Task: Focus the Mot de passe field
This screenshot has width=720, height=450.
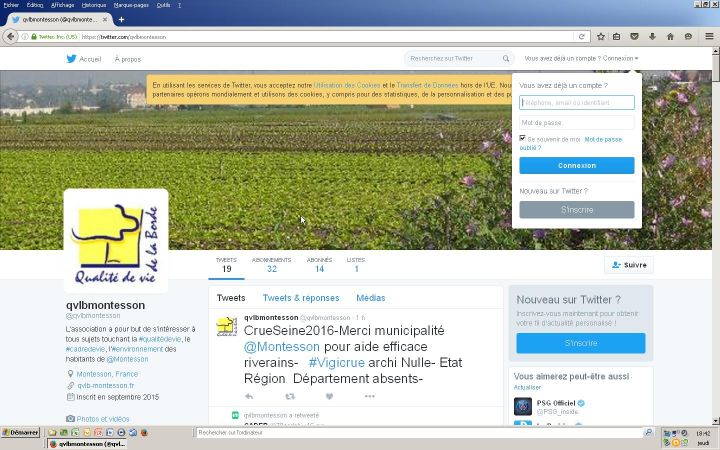Action: [x=577, y=123]
